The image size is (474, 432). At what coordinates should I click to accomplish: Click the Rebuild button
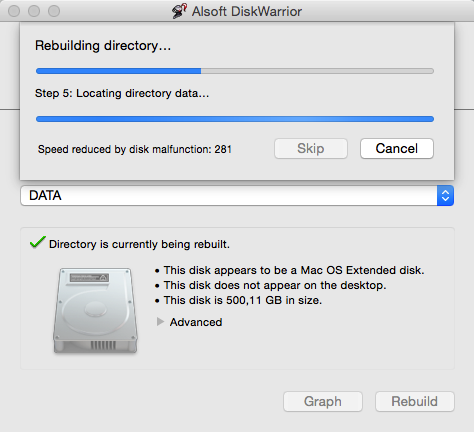point(415,401)
